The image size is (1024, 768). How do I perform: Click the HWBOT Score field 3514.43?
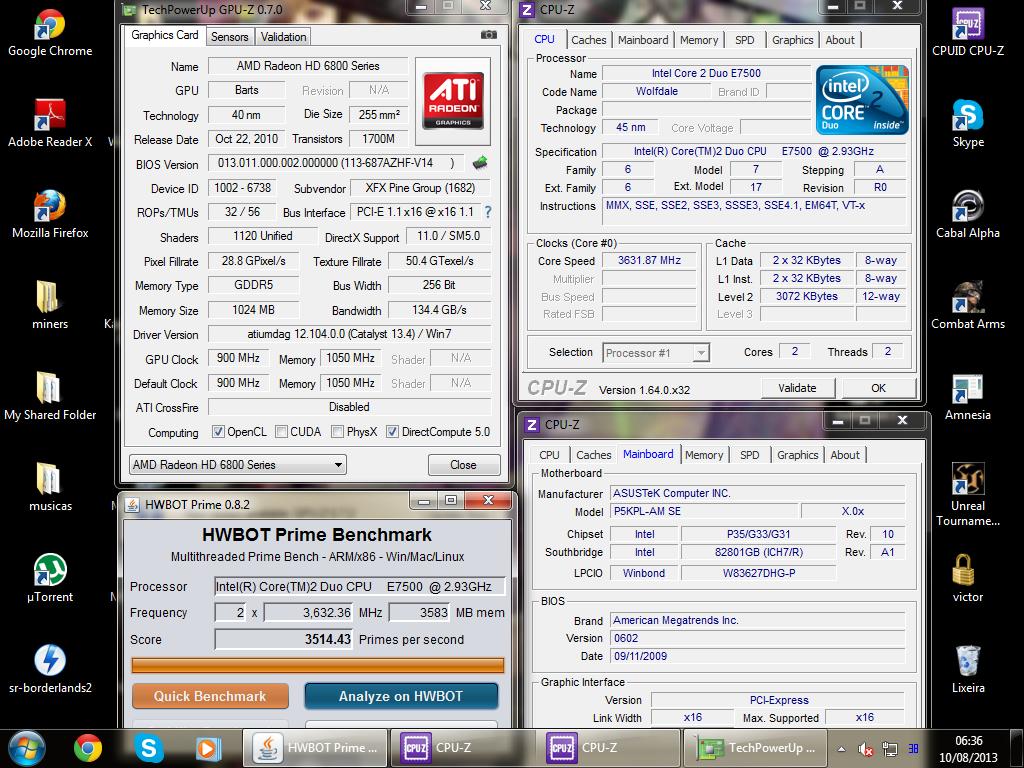pyautogui.click(x=284, y=639)
